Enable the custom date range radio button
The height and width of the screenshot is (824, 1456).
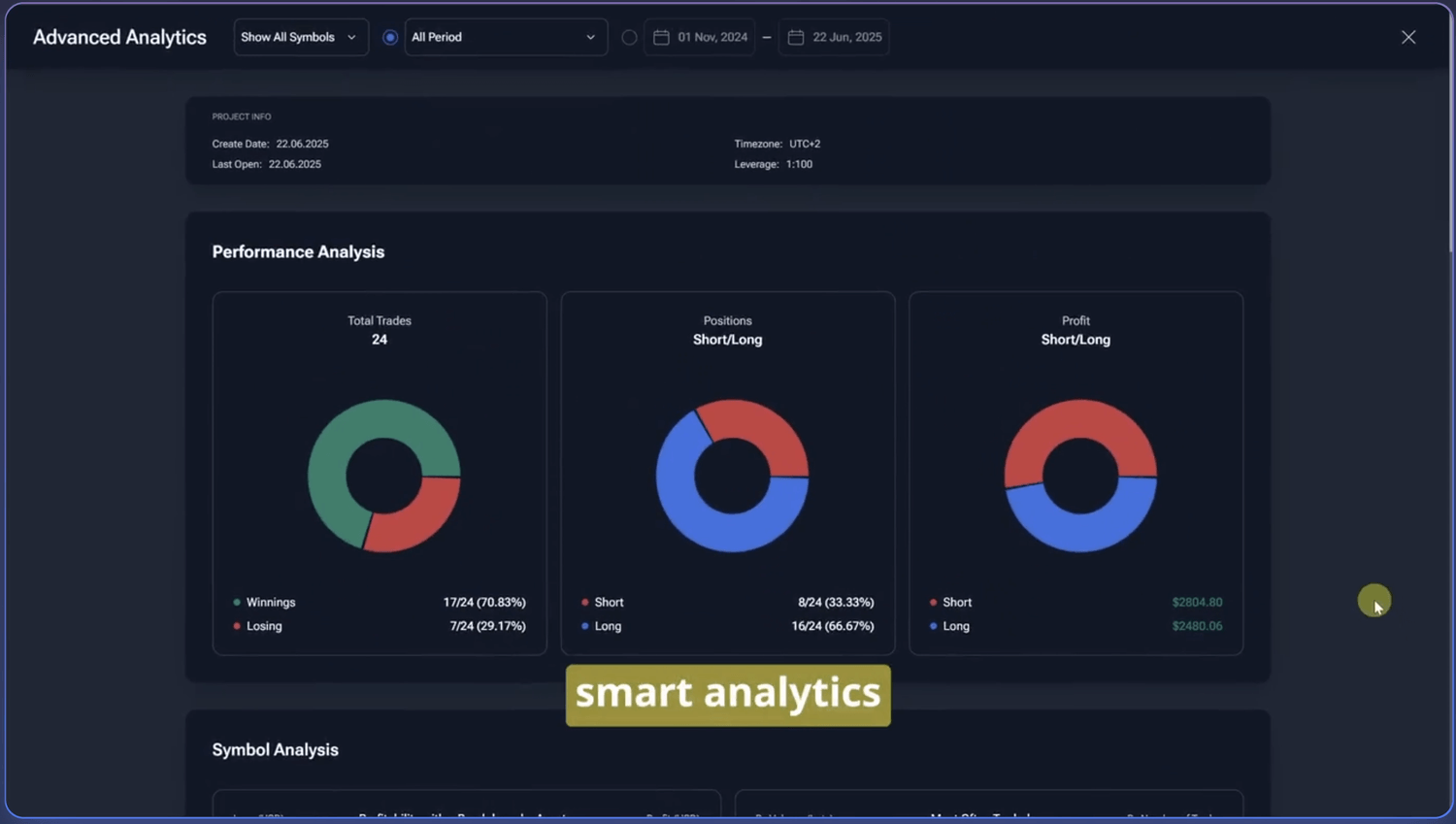point(629,37)
